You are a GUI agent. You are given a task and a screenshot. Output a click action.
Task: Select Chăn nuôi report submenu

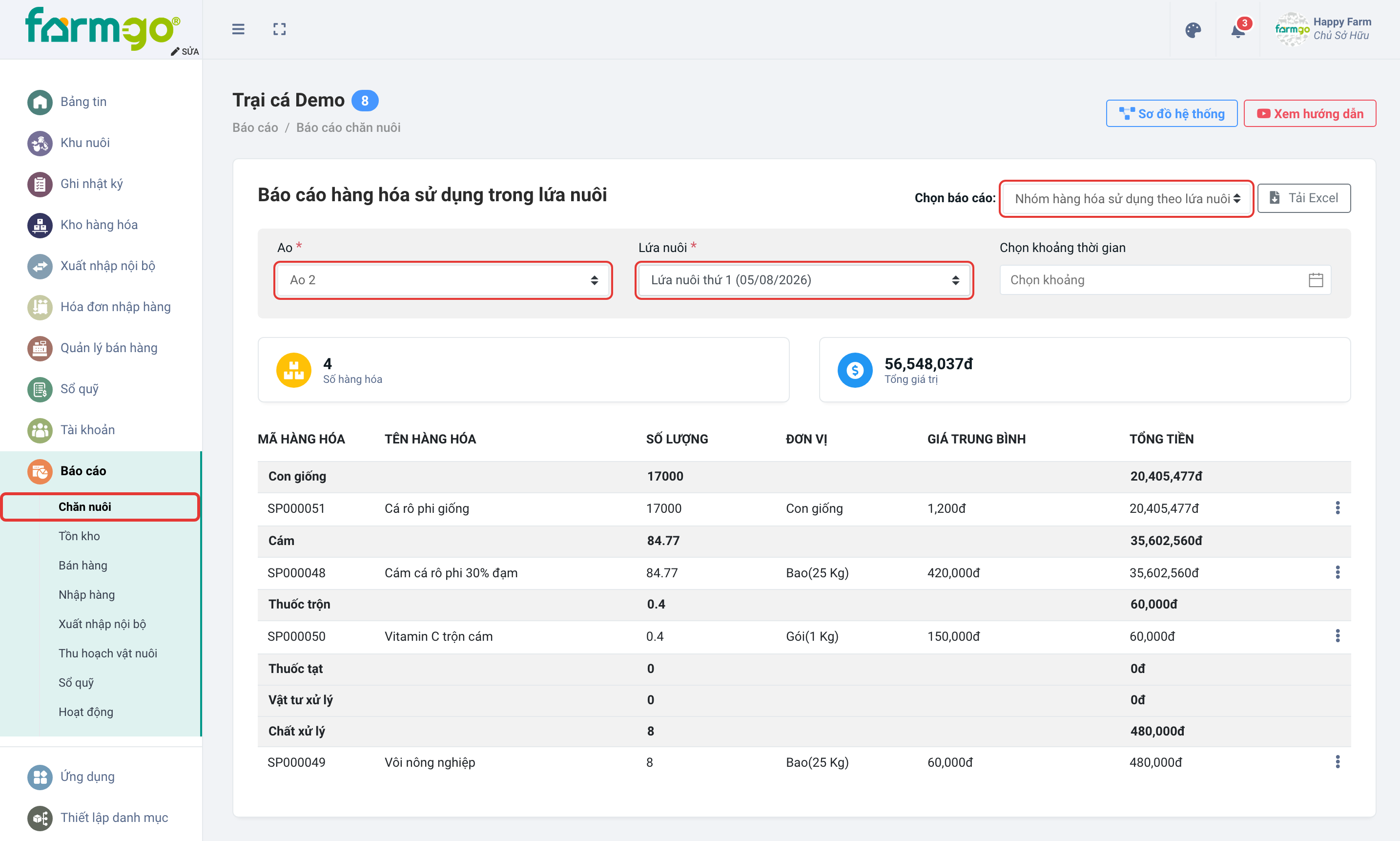click(101, 506)
